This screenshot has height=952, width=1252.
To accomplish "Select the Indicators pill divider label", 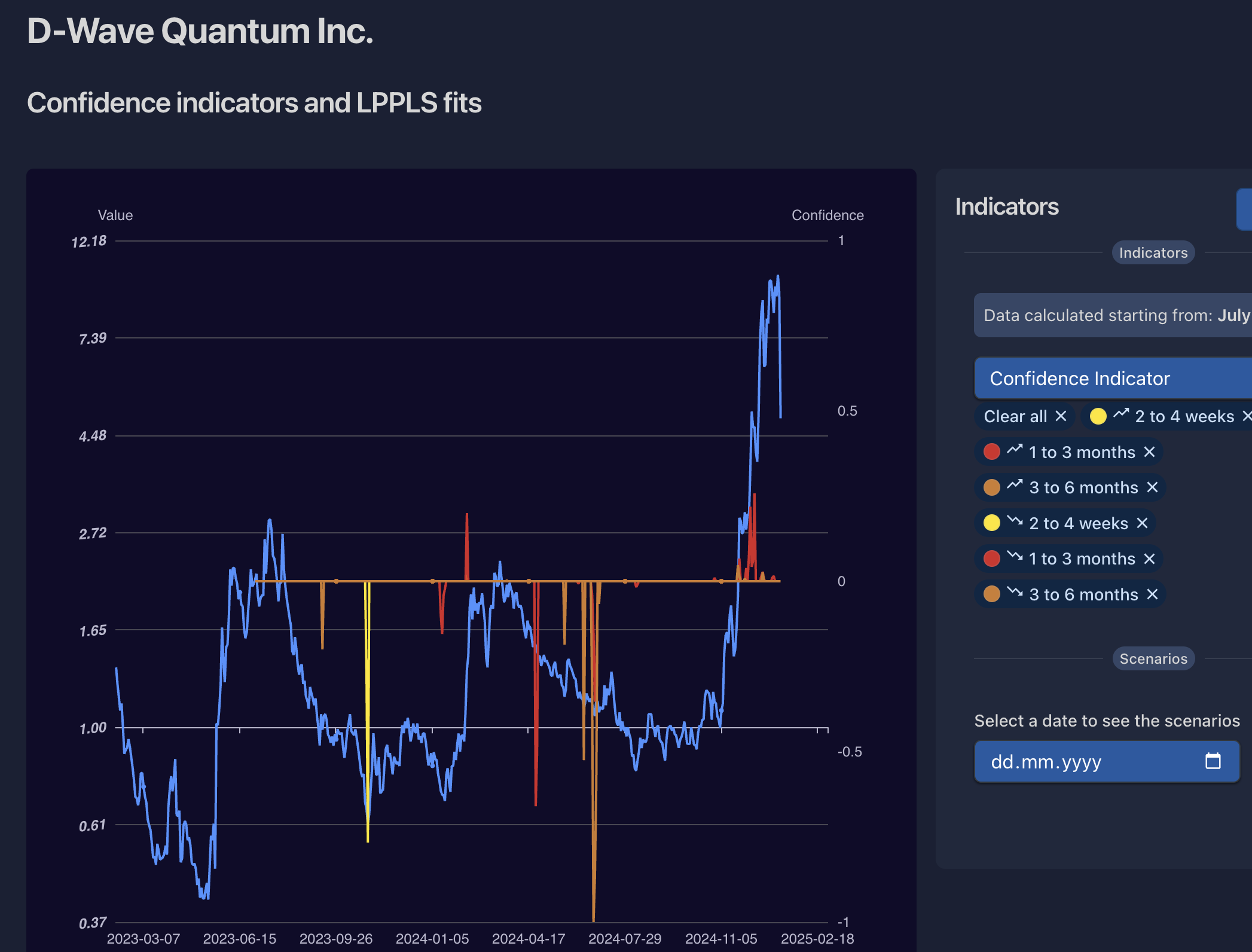I will click(1153, 252).
